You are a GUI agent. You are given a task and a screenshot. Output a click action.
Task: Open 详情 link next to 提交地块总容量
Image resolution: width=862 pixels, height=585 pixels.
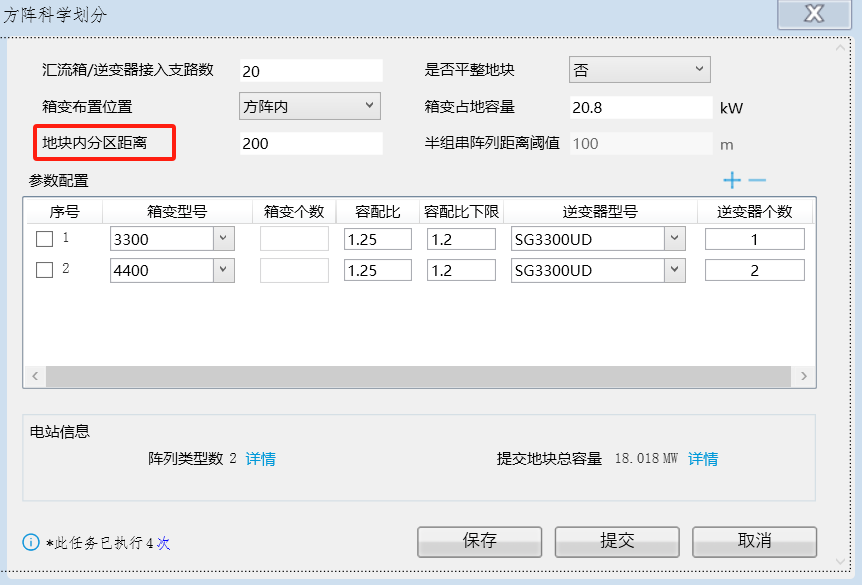tap(703, 459)
